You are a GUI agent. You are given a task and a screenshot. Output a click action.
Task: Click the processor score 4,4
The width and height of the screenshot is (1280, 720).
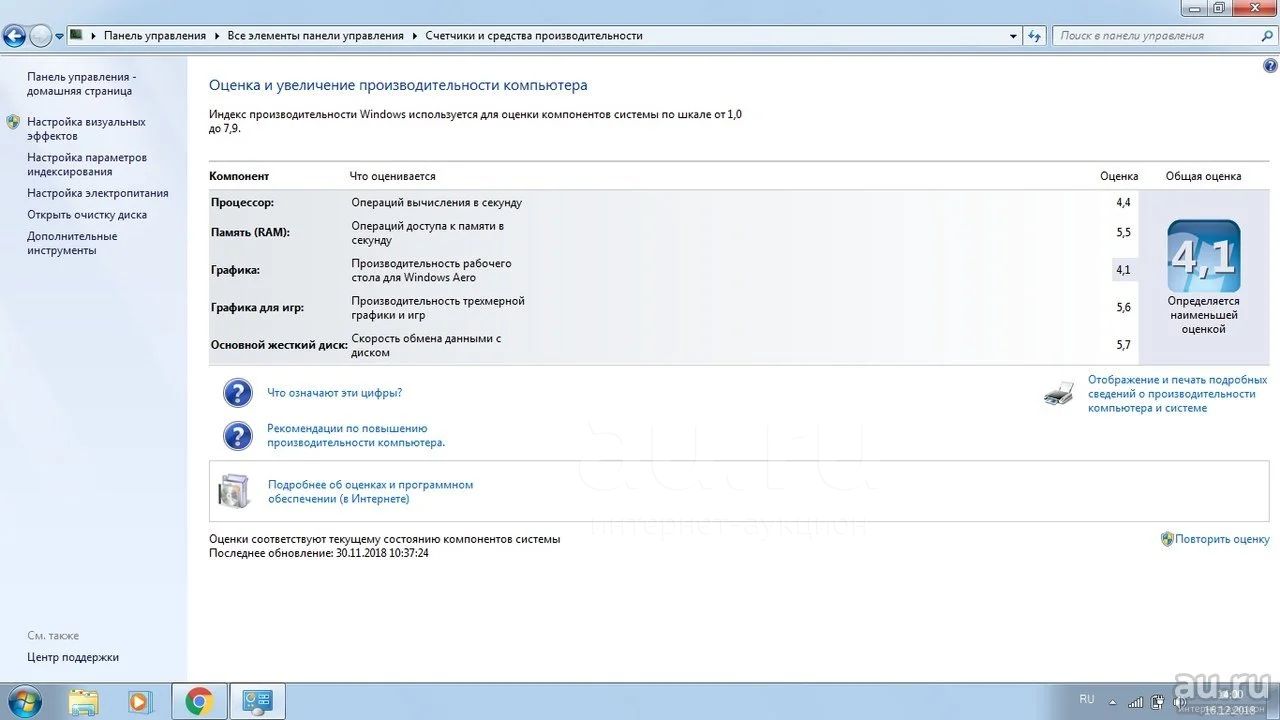[x=1123, y=202]
